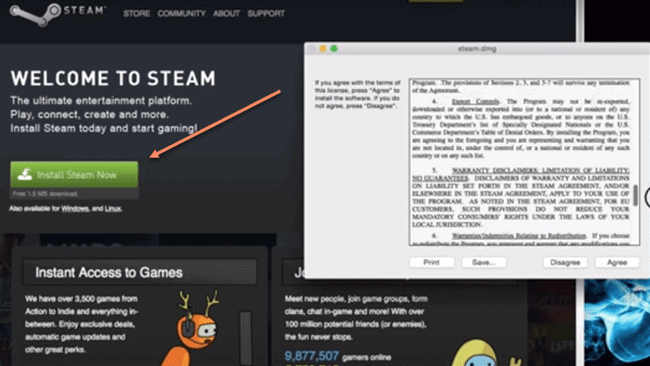Click the download icon on Install button
Image resolution: width=650 pixels, height=366 pixels.
pyautogui.click(x=25, y=175)
